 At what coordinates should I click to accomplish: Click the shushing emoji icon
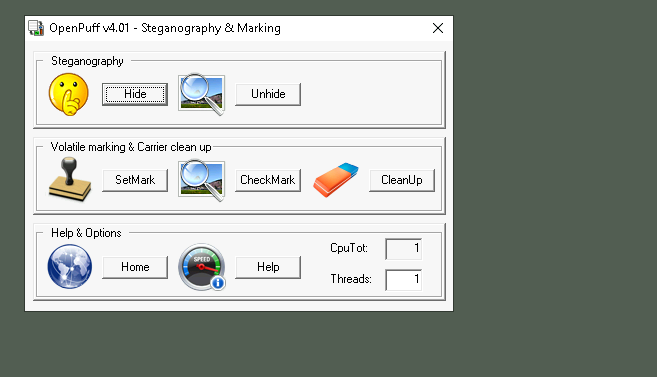click(69, 94)
